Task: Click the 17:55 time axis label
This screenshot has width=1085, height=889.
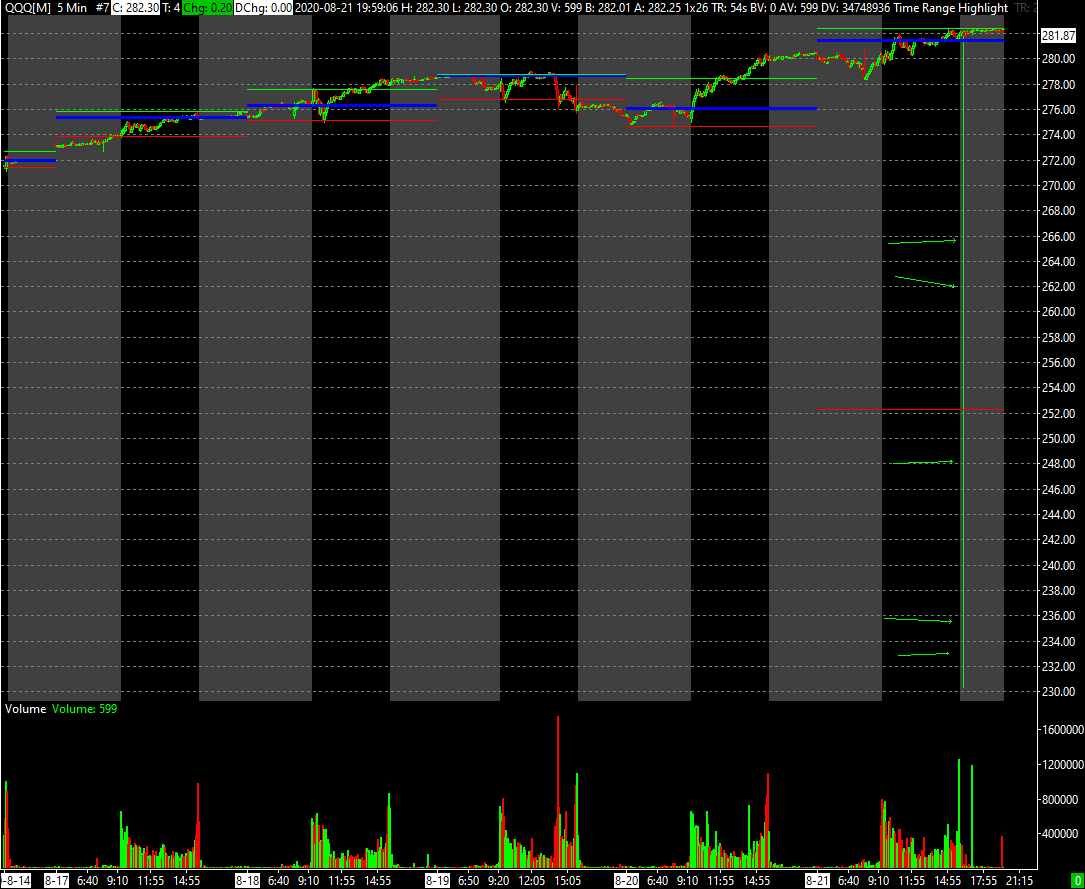Action: click(x=983, y=881)
